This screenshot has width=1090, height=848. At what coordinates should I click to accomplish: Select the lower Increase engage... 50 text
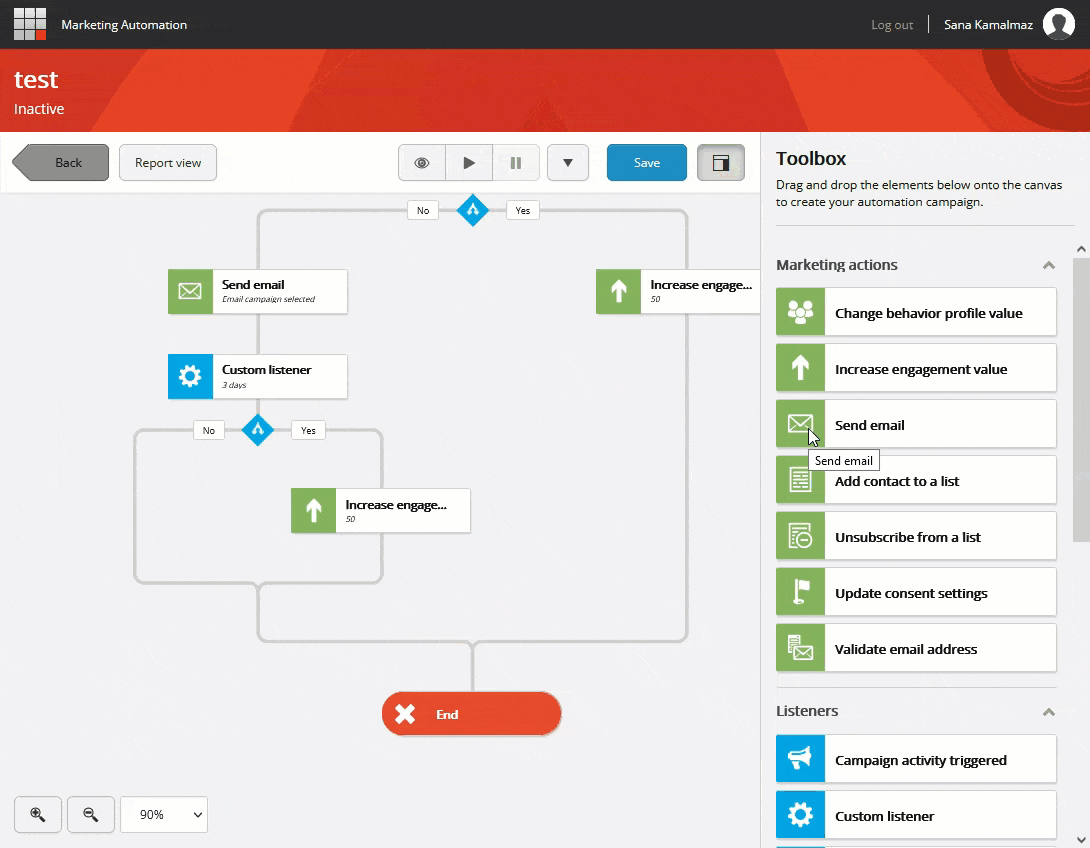[396, 511]
